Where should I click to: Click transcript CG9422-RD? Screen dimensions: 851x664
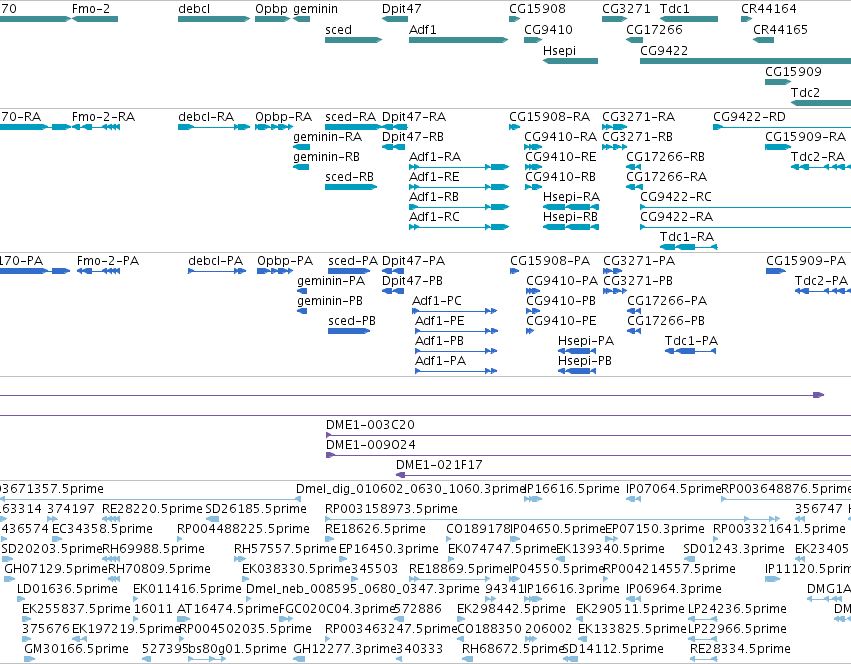(x=782, y=127)
